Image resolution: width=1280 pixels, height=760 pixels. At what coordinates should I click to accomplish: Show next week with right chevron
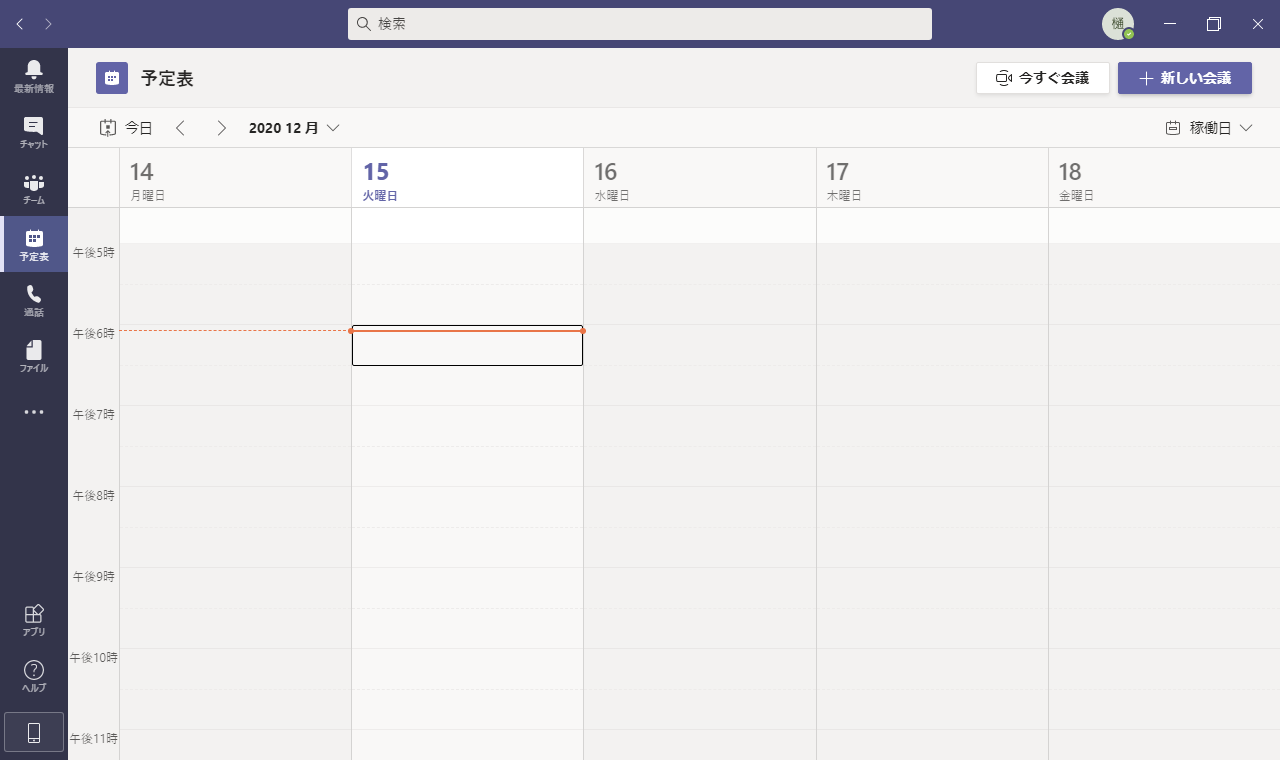pos(221,128)
